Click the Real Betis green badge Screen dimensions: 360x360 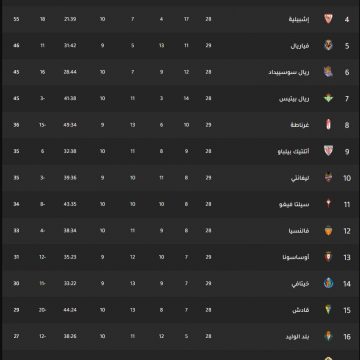click(x=328, y=98)
